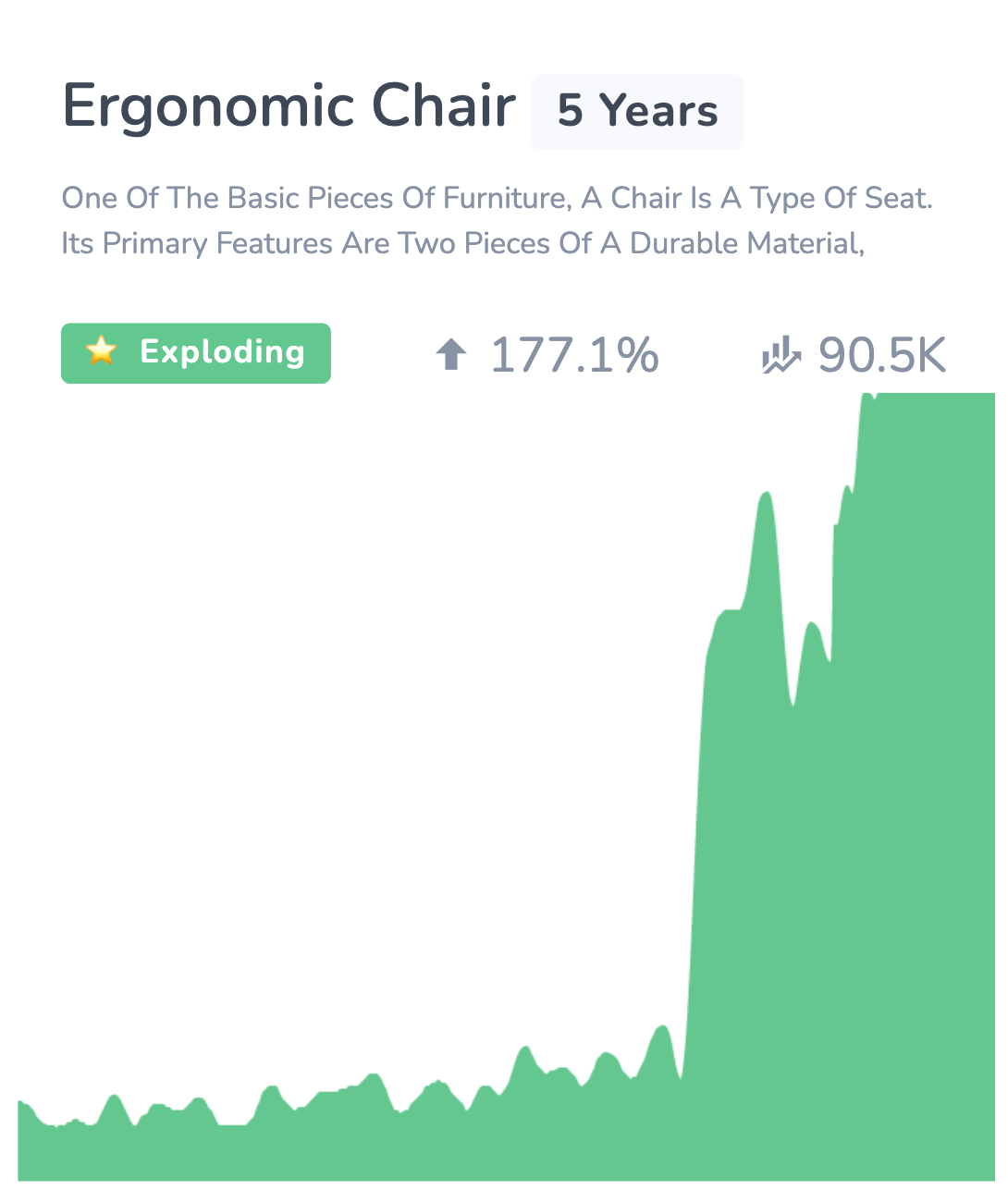Click the gold star icon in Exploding badge
Viewport: 1008px width, 1202px height.
tap(101, 351)
